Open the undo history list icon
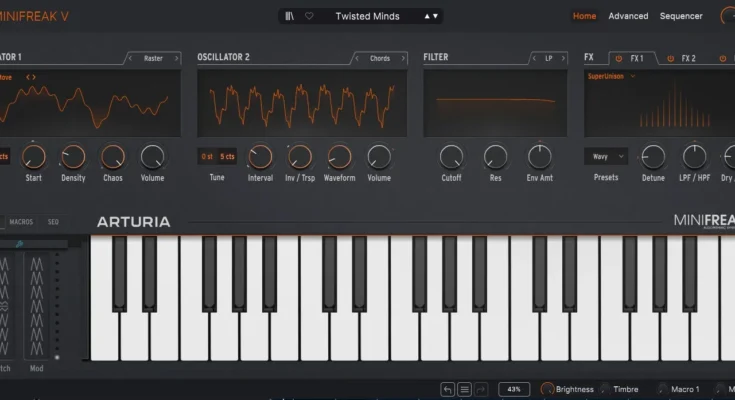 465,389
